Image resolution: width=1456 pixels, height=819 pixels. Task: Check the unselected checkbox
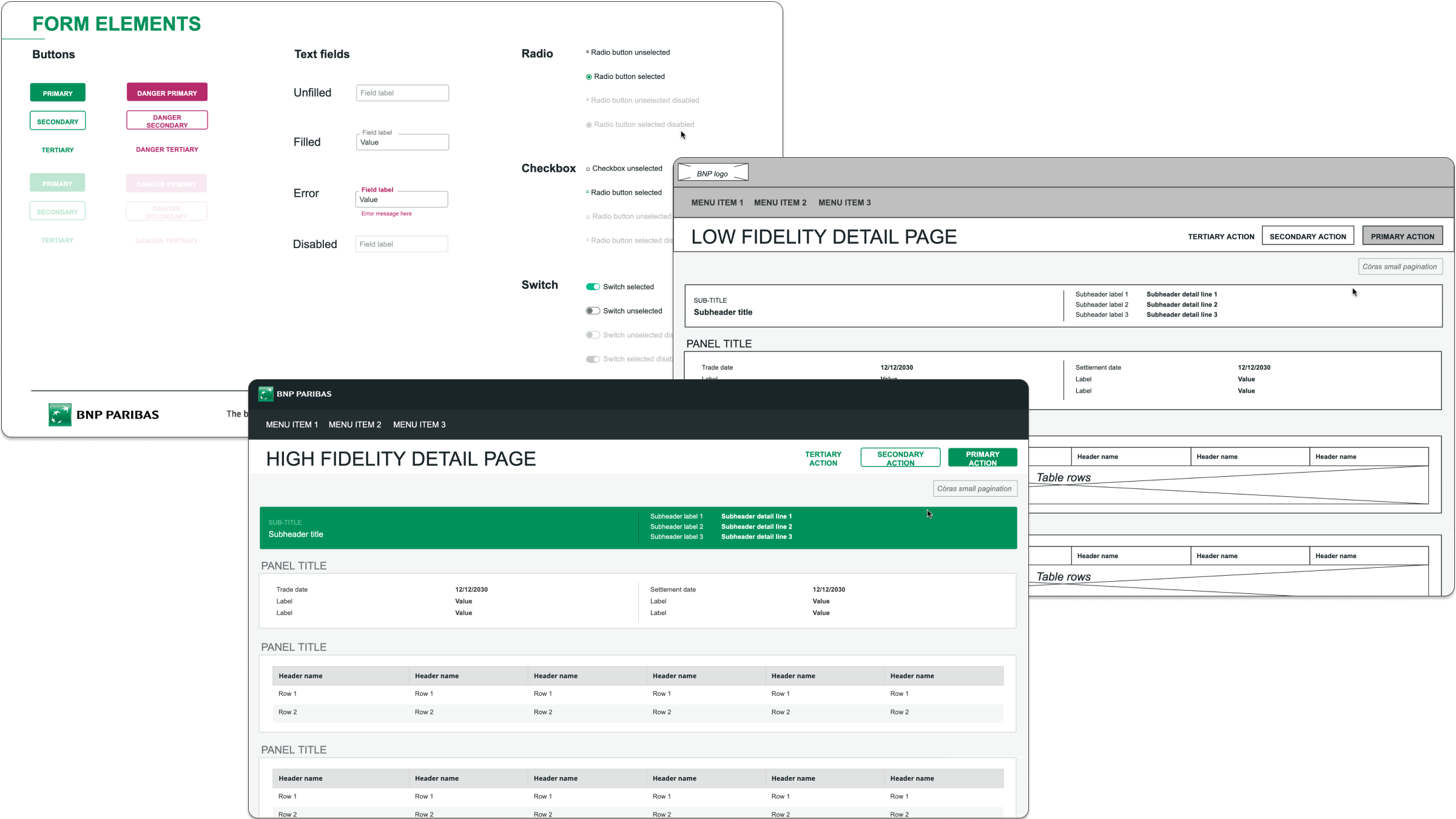[588, 168]
